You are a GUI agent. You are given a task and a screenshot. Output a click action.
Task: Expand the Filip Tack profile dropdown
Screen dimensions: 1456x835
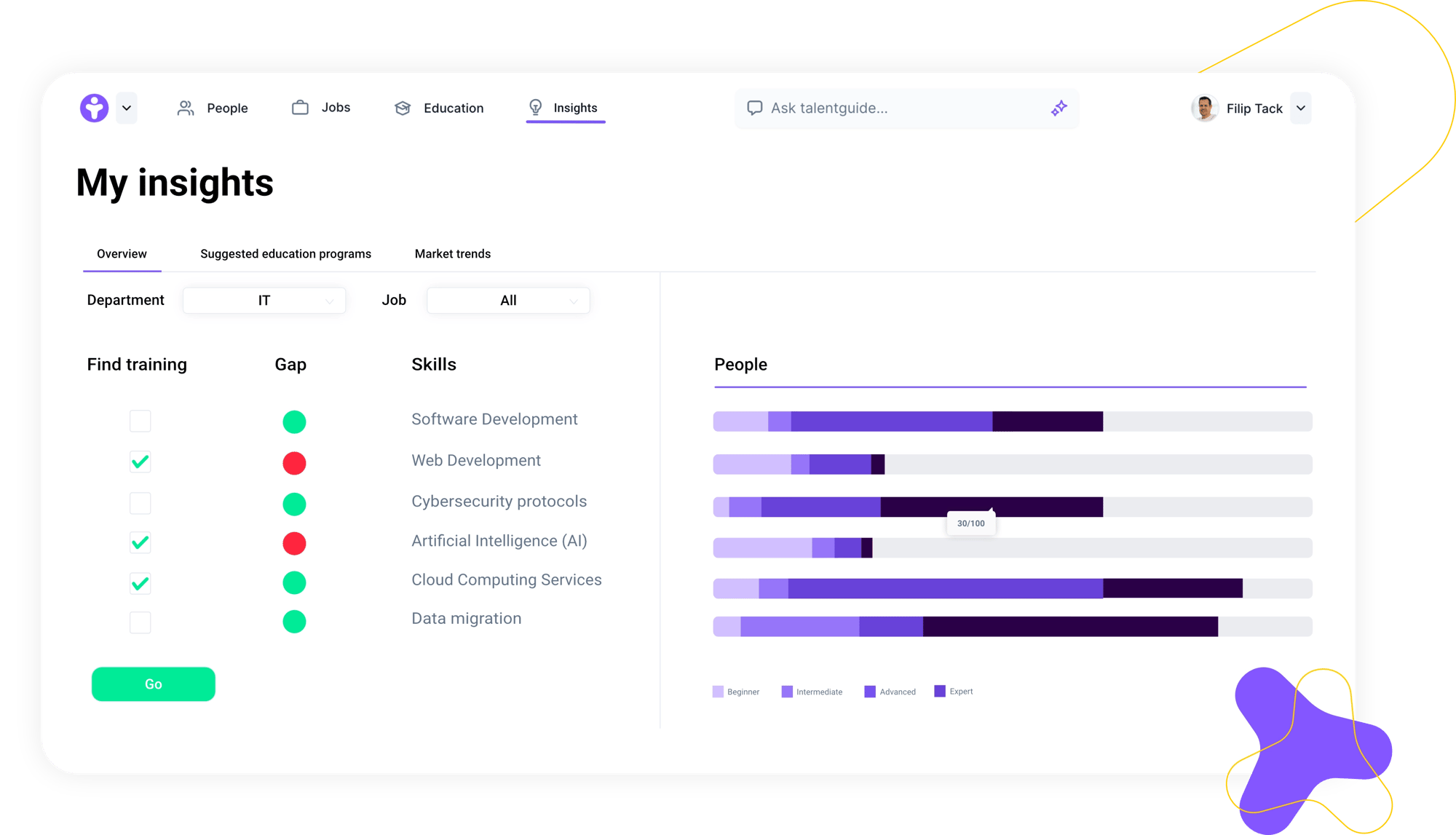coord(1302,108)
